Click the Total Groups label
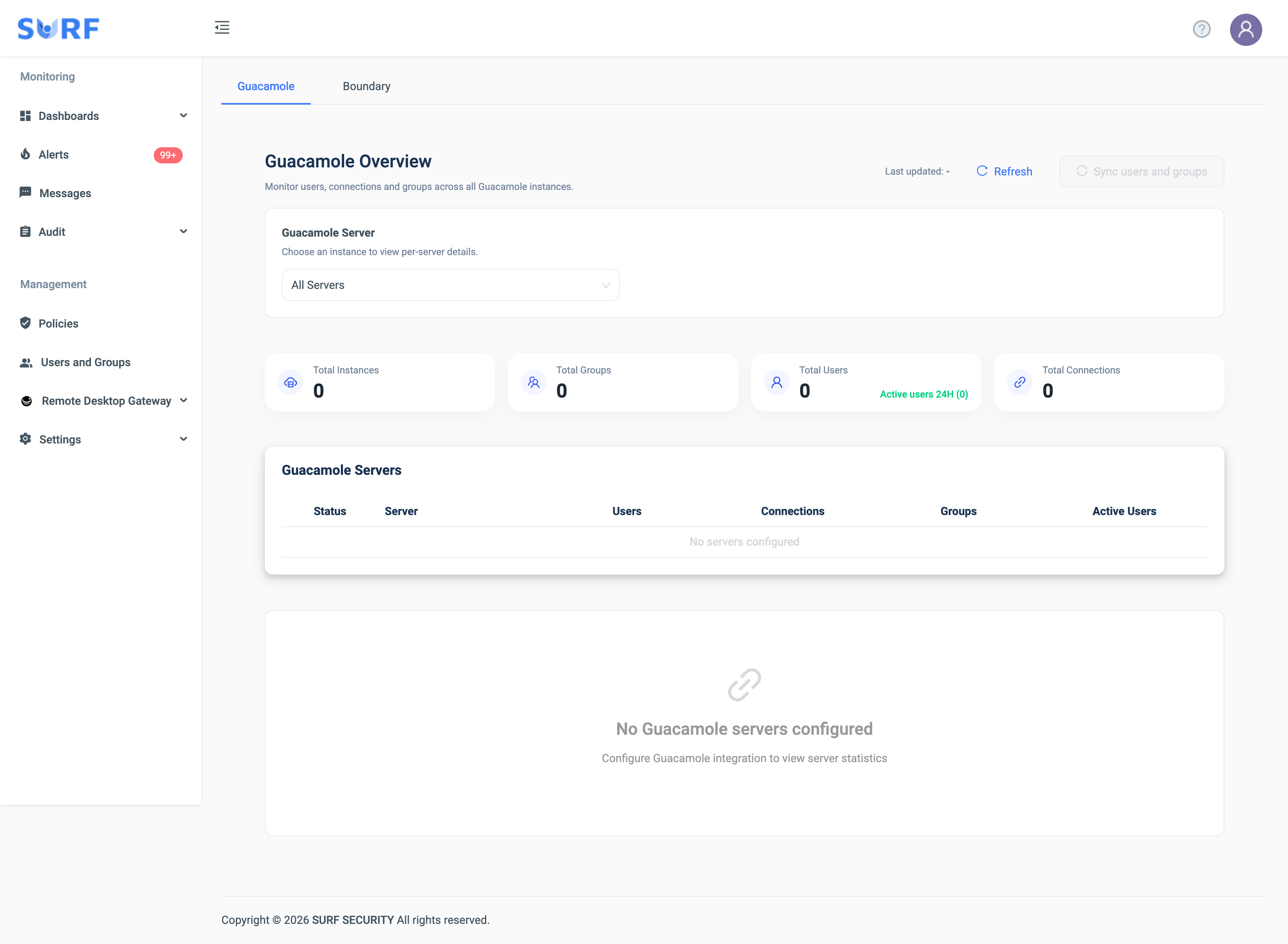This screenshot has height=944, width=1288. coord(584,370)
